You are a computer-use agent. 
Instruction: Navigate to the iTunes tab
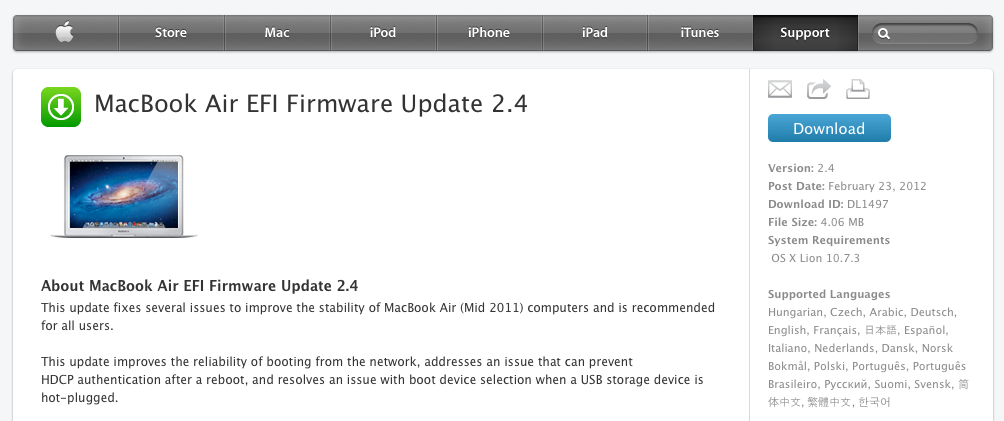tap(700, 33)
